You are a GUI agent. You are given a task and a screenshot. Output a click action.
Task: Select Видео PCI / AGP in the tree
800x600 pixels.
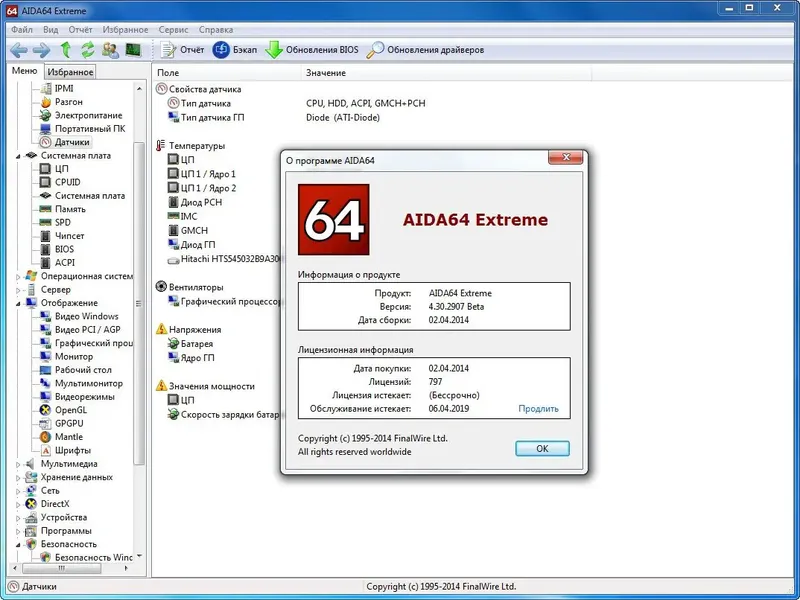point(87,330)
